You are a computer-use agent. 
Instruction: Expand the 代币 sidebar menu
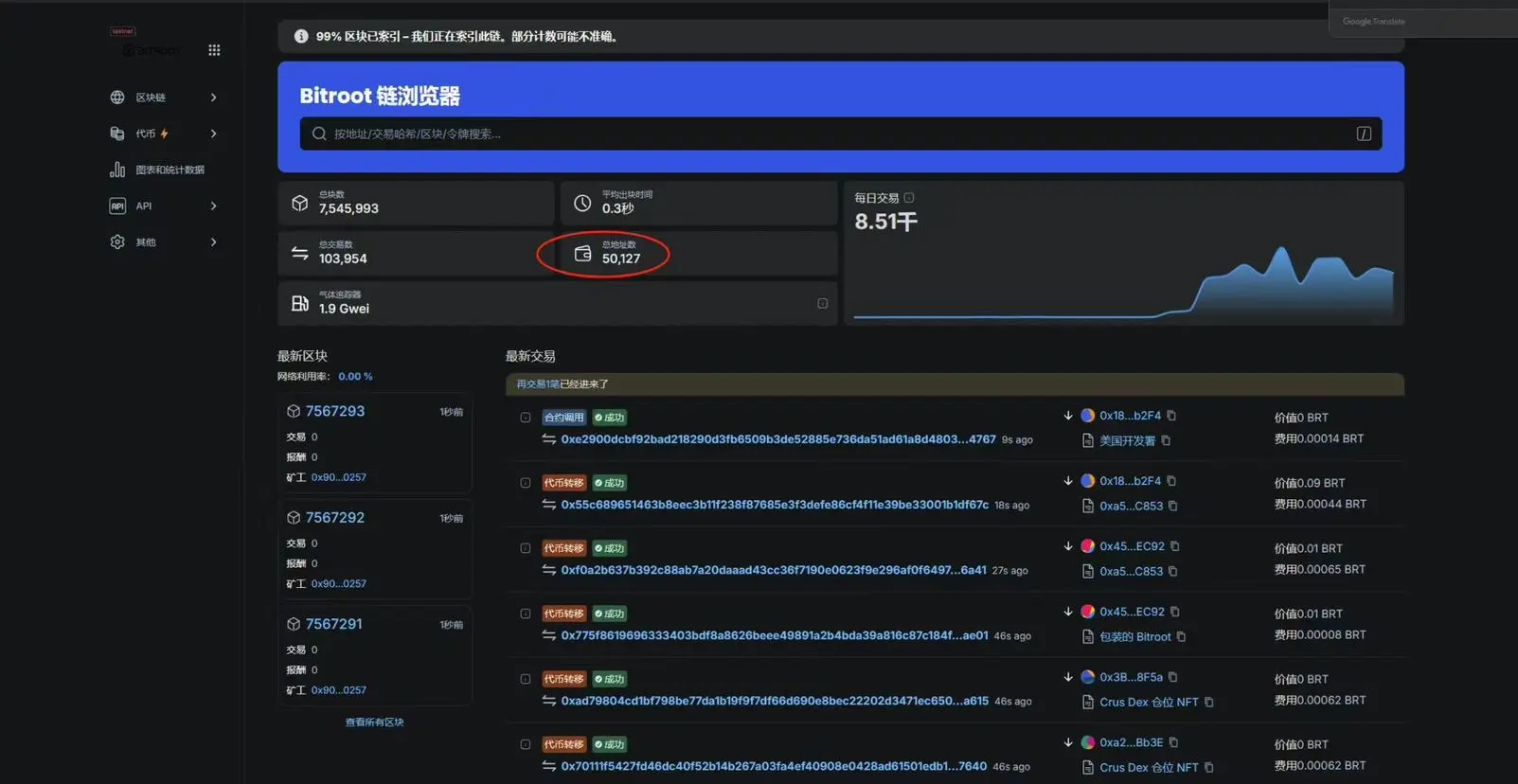[x=163, y=134]
